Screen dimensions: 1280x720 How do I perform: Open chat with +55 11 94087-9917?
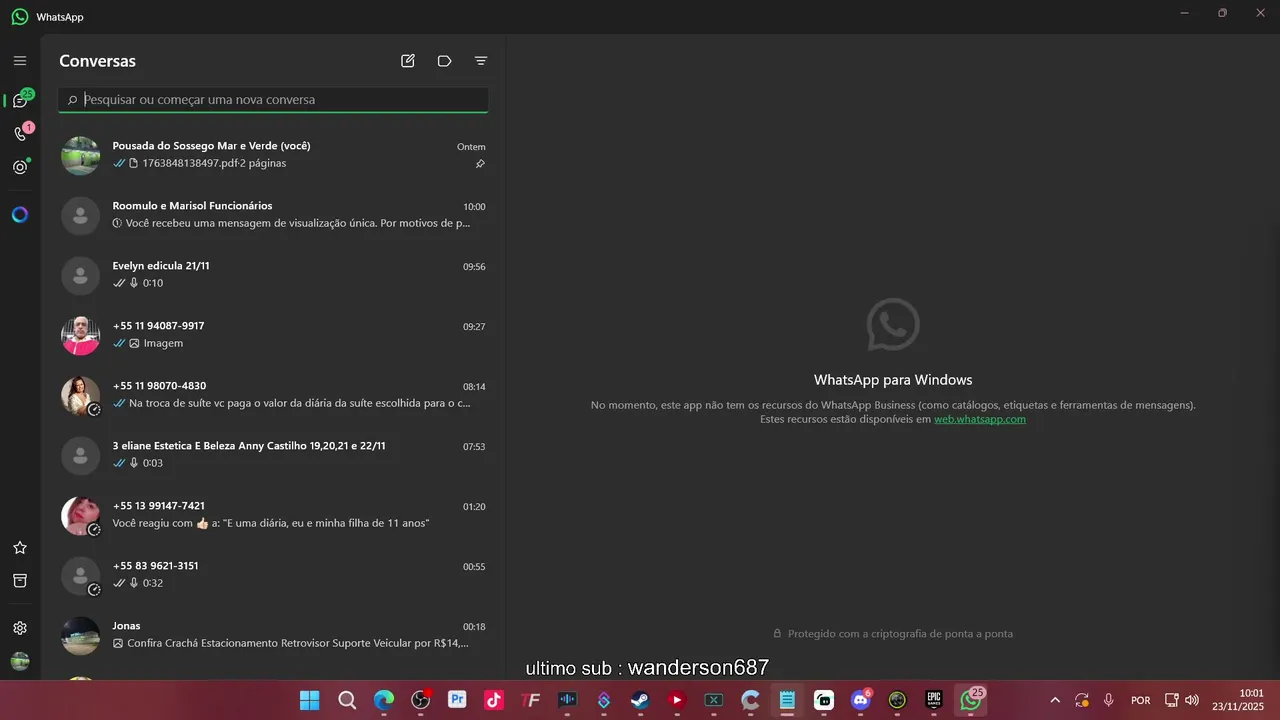273,335
